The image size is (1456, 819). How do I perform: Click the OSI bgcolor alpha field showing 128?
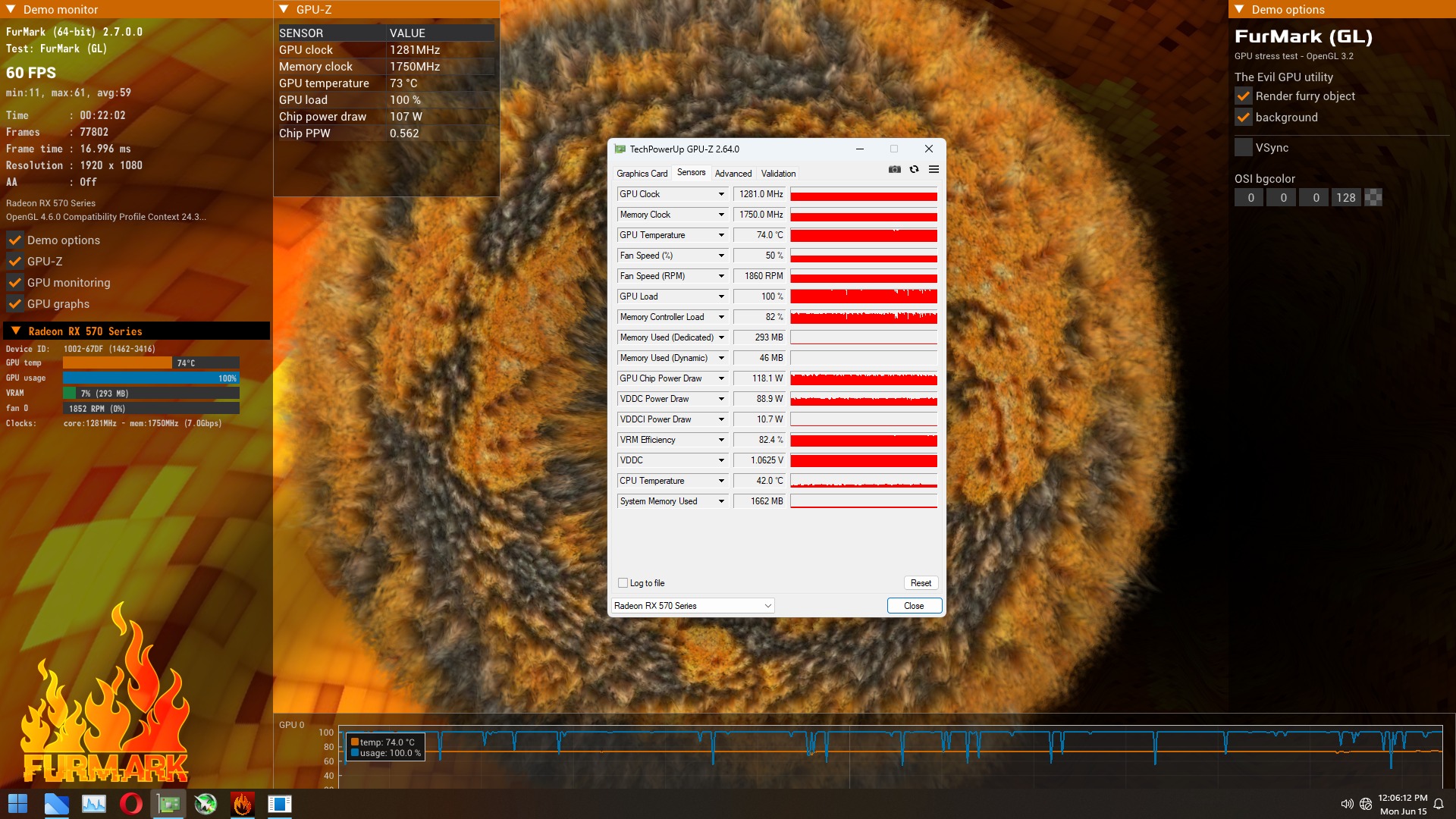[1346, 198]
